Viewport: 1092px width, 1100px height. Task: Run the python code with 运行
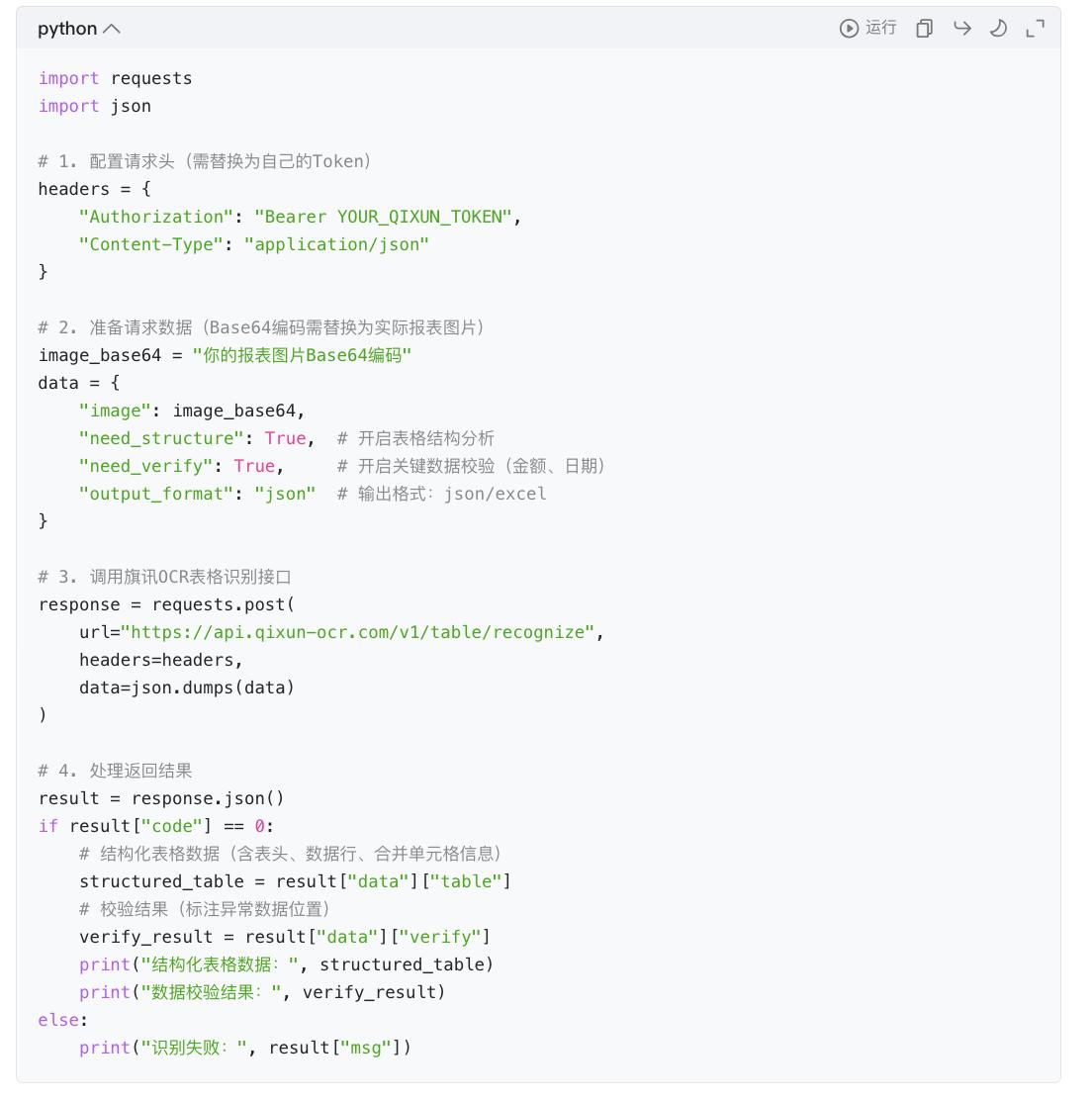[868, 28]
